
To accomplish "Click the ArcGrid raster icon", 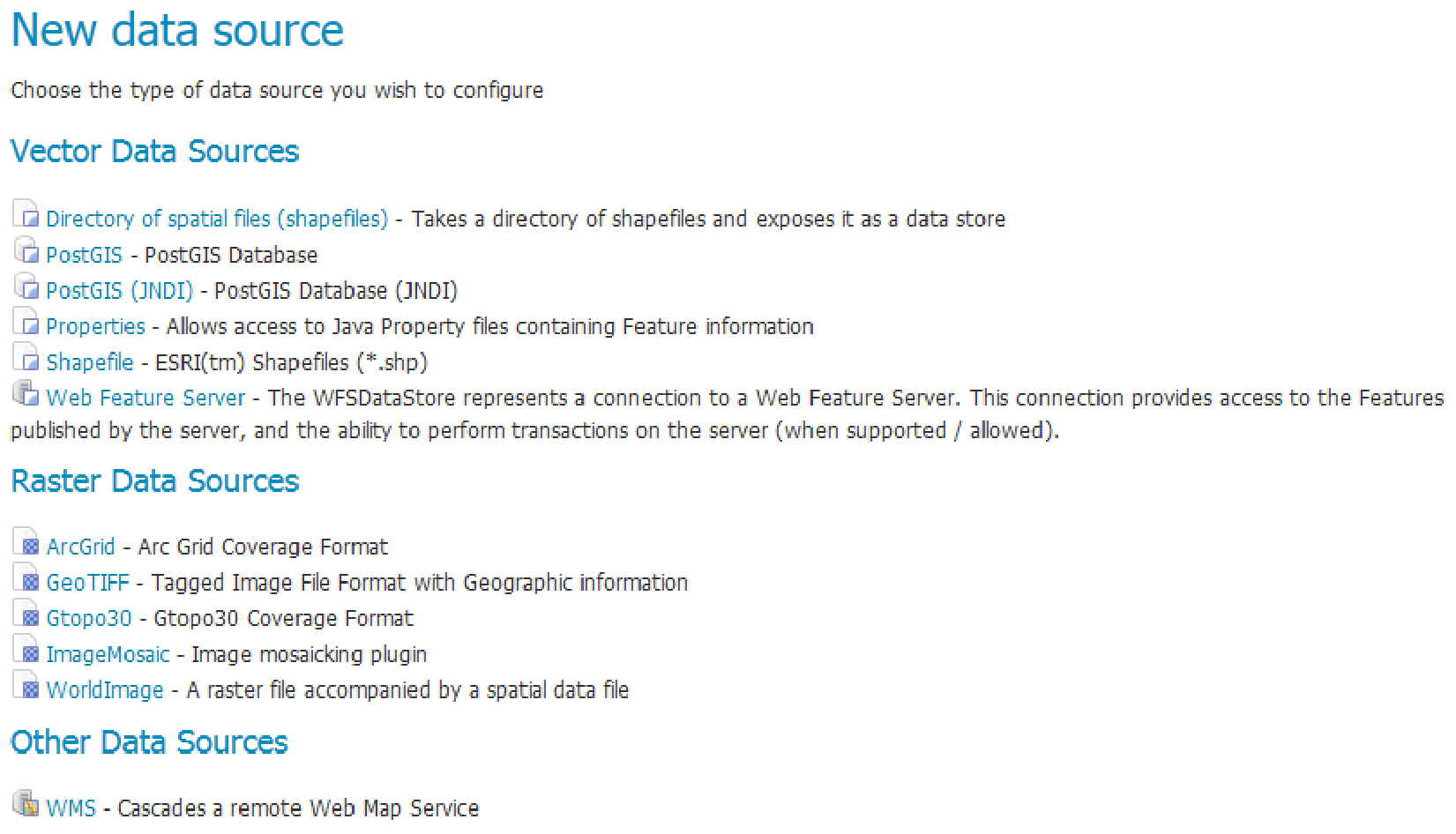I will tap(26, 543).
